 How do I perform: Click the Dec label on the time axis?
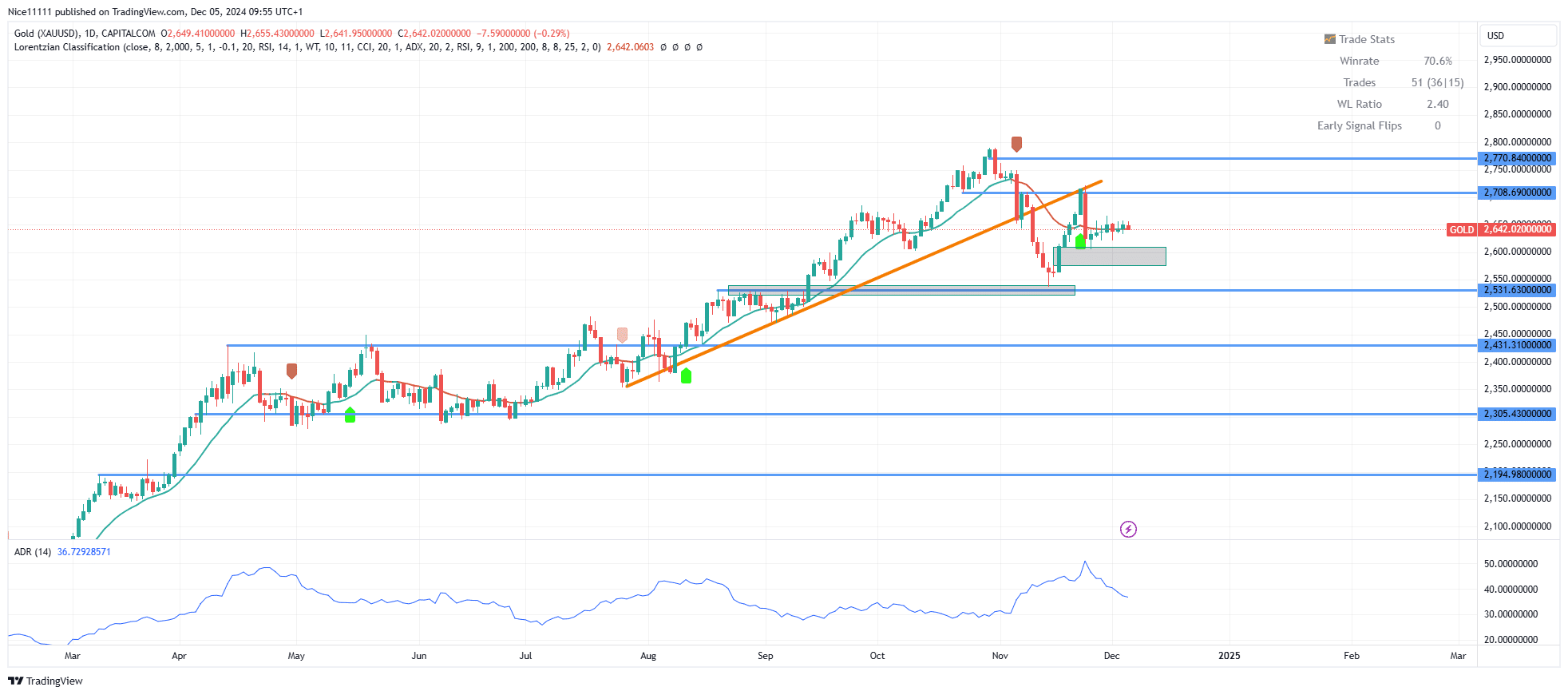point(1112,656)
